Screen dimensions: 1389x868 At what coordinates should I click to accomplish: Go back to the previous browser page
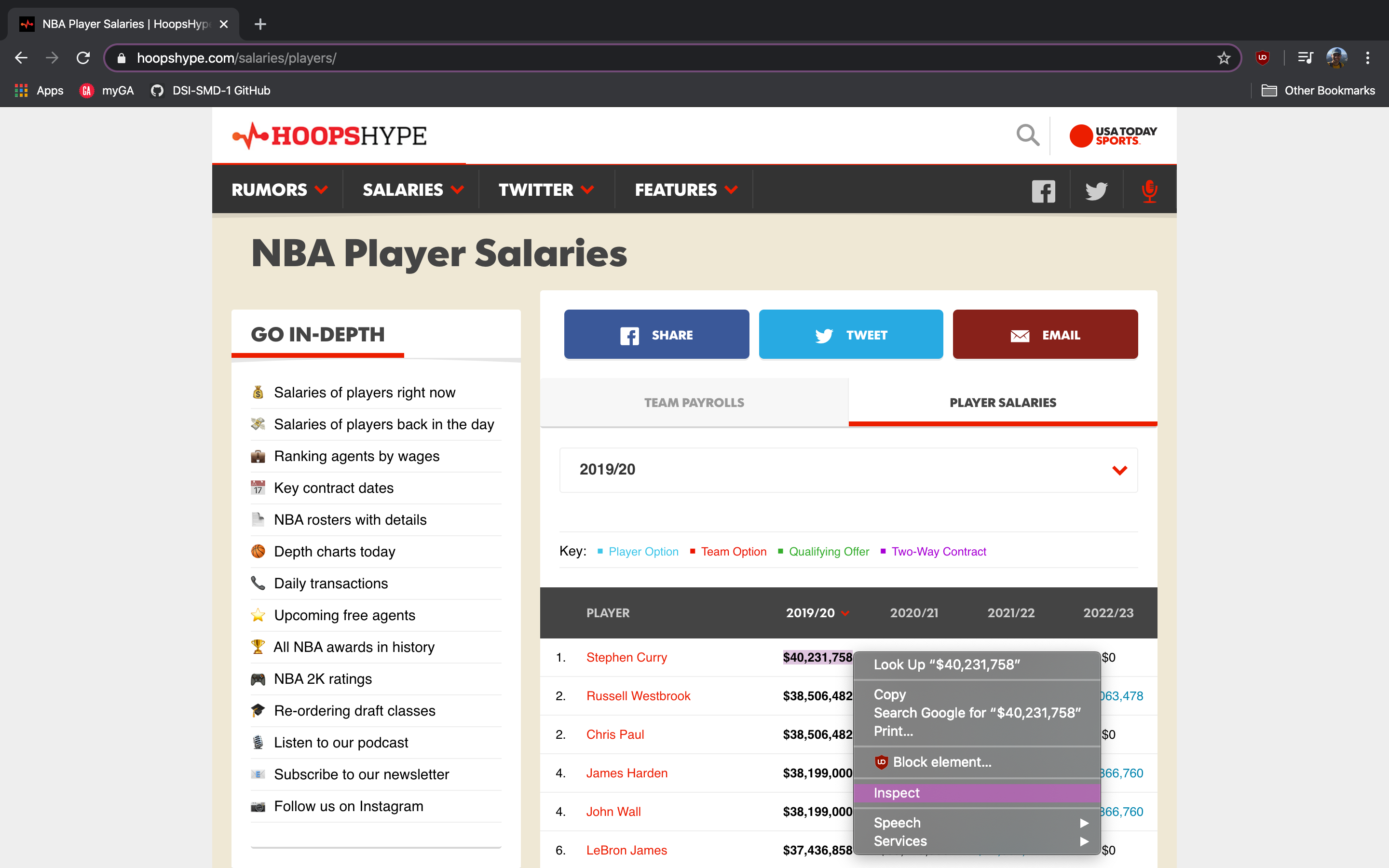21,58
